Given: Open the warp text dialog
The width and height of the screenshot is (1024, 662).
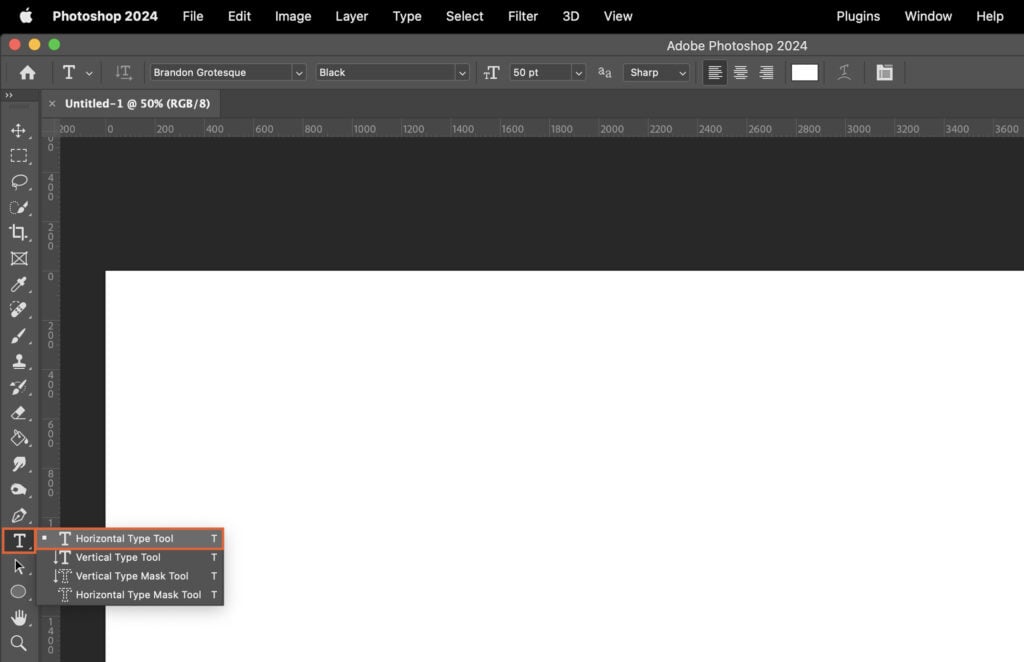Looking at the screenshot, I should click(x=843, y=72).
